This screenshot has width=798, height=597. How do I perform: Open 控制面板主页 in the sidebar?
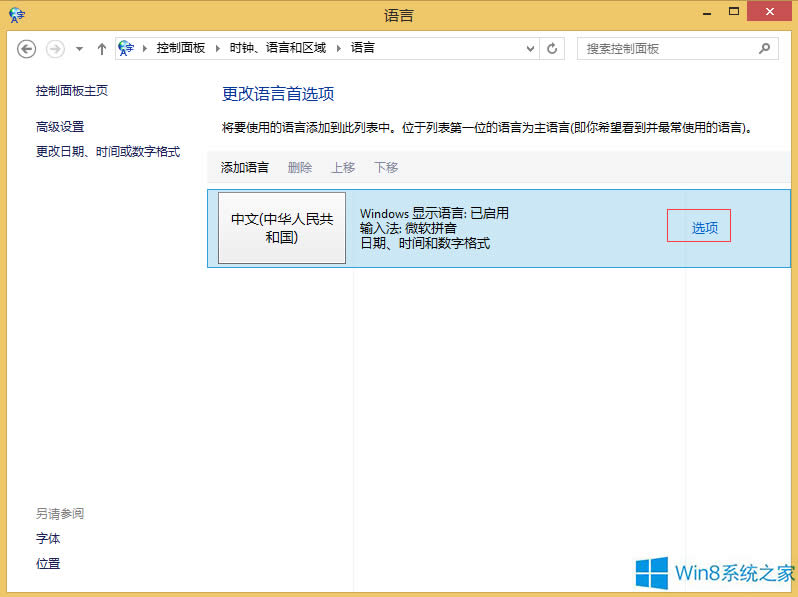click(x=72, y=91)
